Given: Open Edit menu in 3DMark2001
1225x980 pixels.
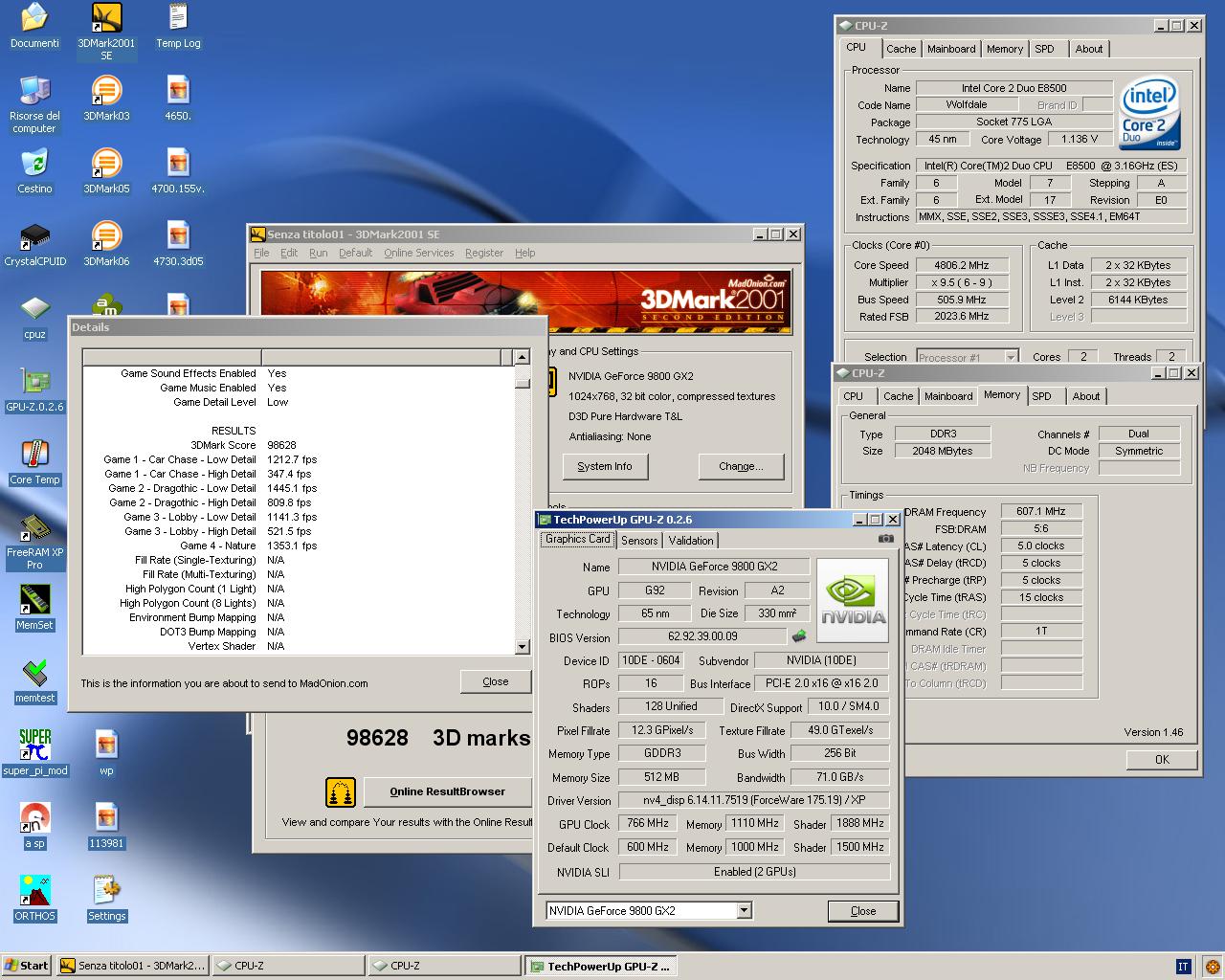Looking at the screenshot, I should click(x=289, y=253).
